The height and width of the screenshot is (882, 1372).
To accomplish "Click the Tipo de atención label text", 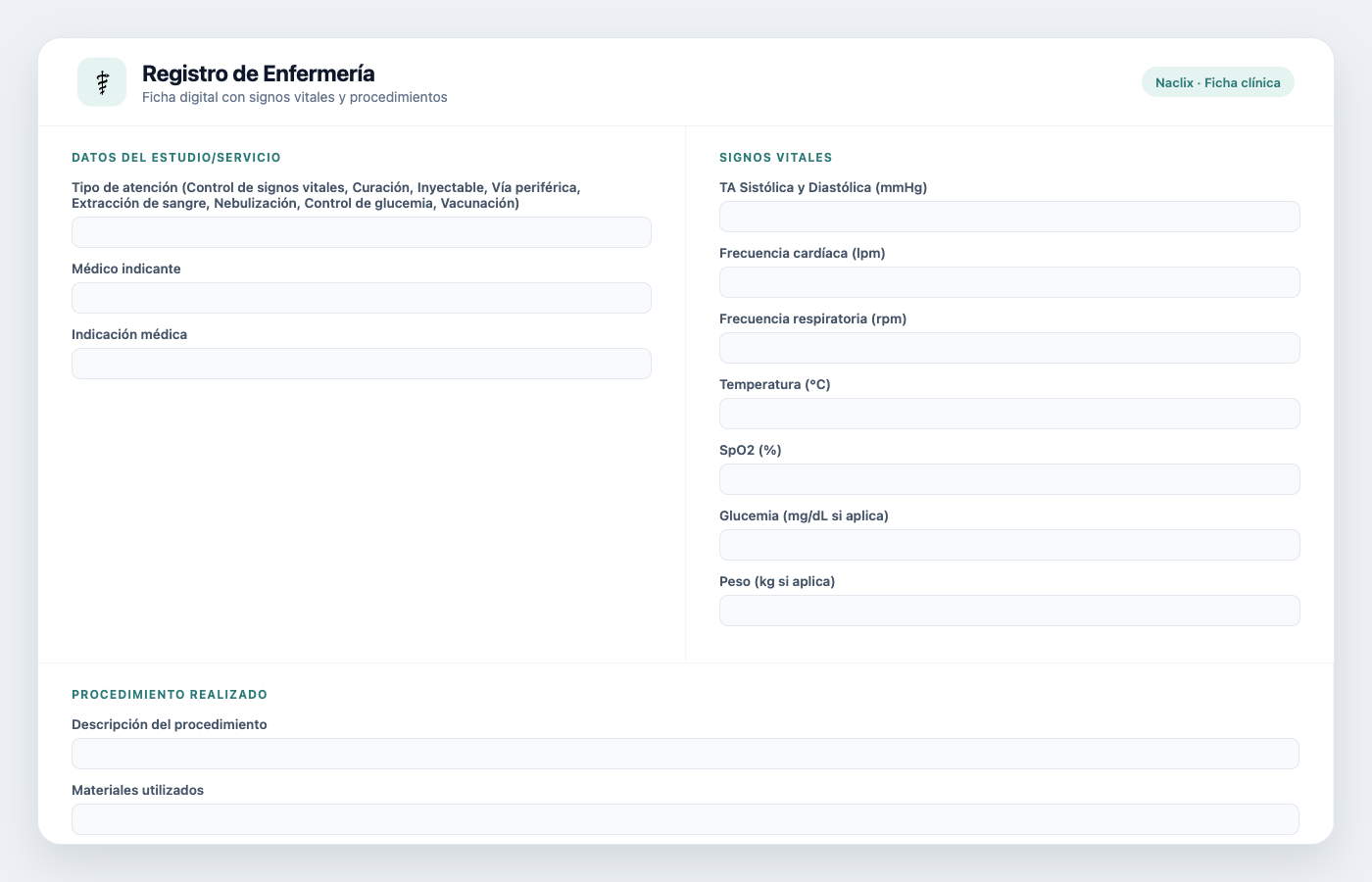I will [x=326, y=195].
